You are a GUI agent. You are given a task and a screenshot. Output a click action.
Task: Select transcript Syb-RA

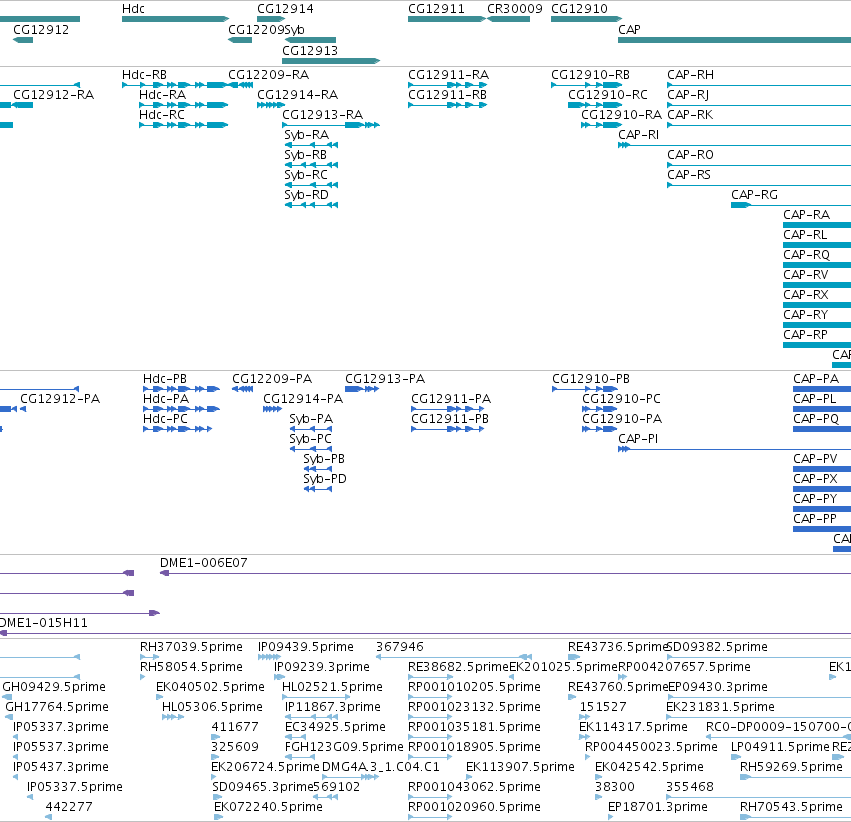click(x=312, y=145)
